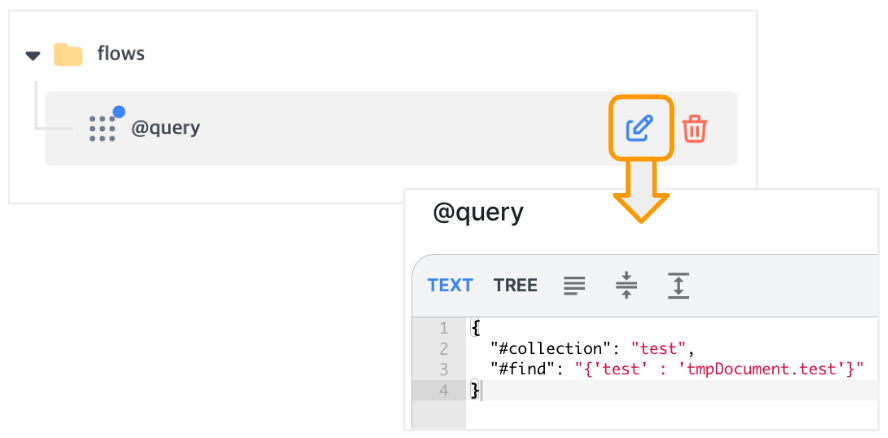Select the yellow flows folder icon
888x438 pixels.
coord(68,55)
